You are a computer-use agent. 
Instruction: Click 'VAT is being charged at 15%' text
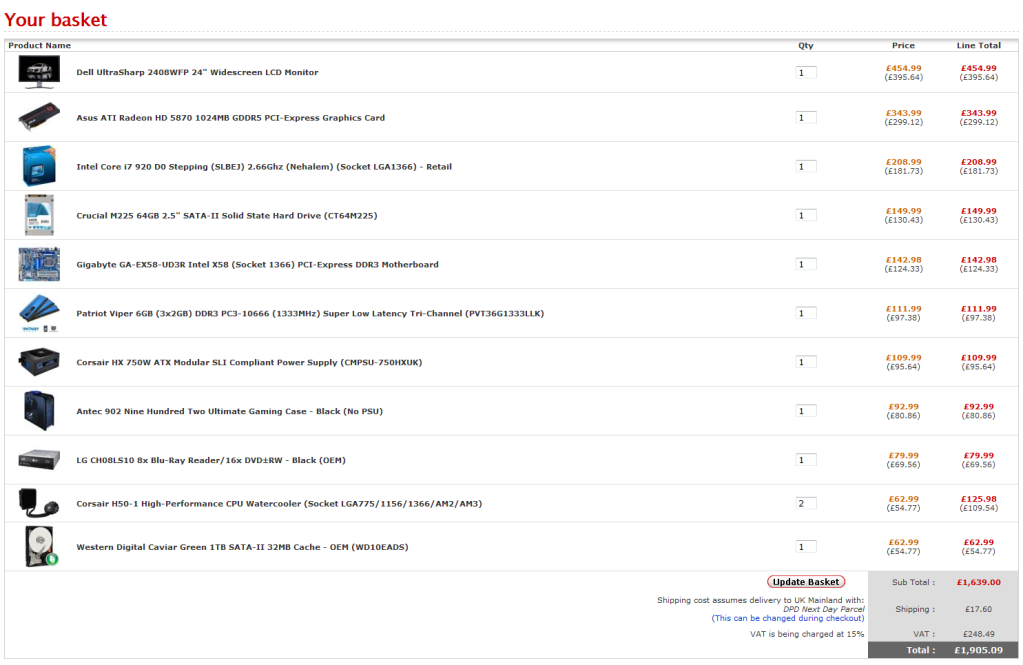pos(807,634)
